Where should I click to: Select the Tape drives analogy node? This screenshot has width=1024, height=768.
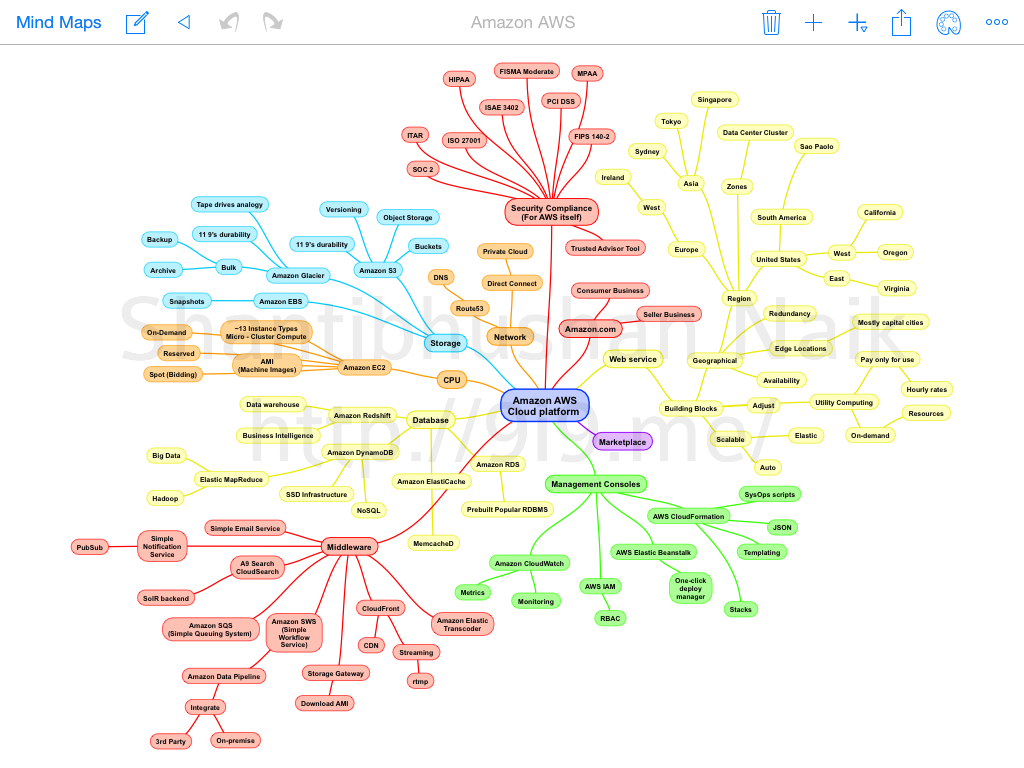click(230, 204)
